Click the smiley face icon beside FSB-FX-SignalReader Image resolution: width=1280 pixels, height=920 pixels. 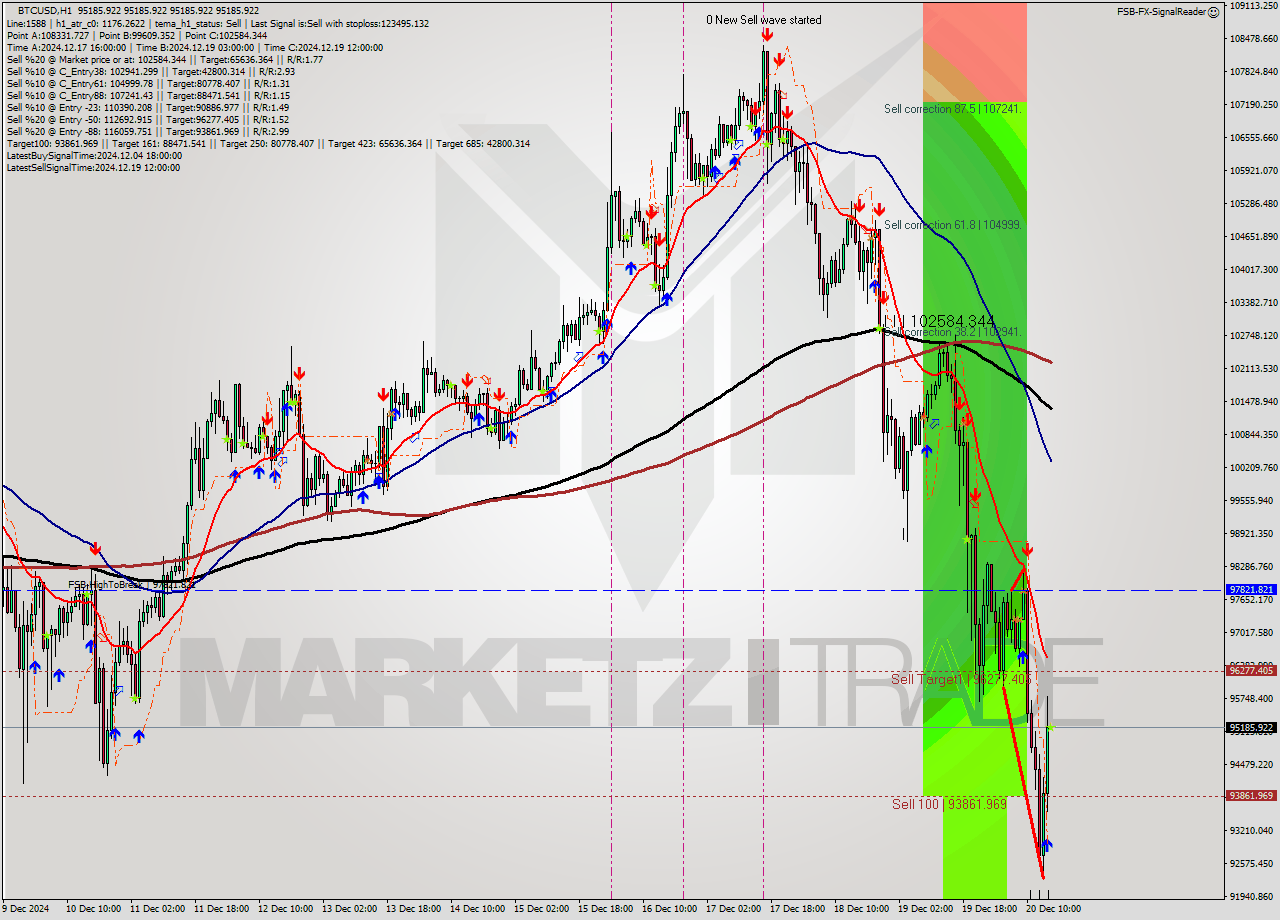[x=1213, y=12]
